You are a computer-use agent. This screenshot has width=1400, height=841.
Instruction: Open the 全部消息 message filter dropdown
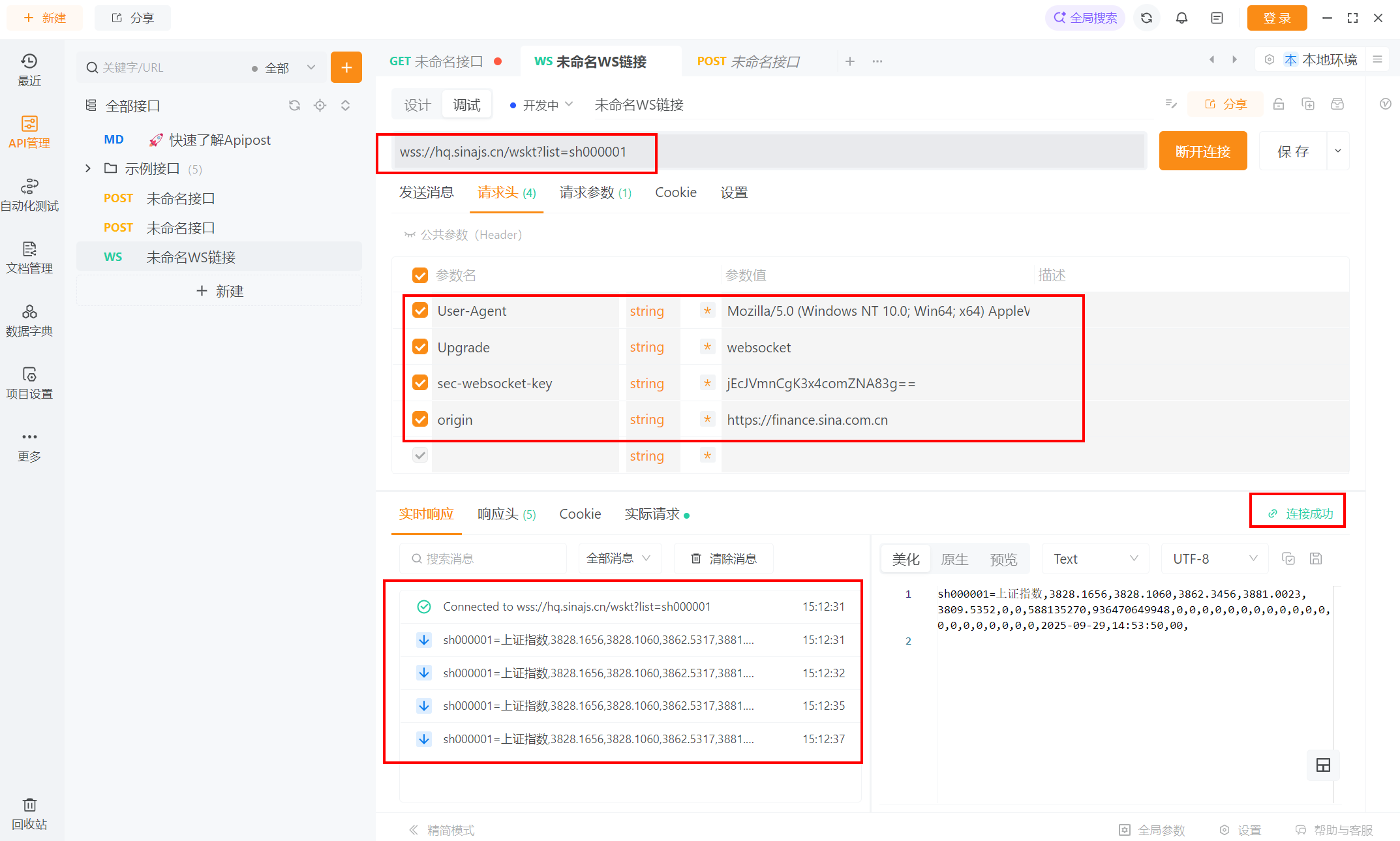tap(618, 558)
